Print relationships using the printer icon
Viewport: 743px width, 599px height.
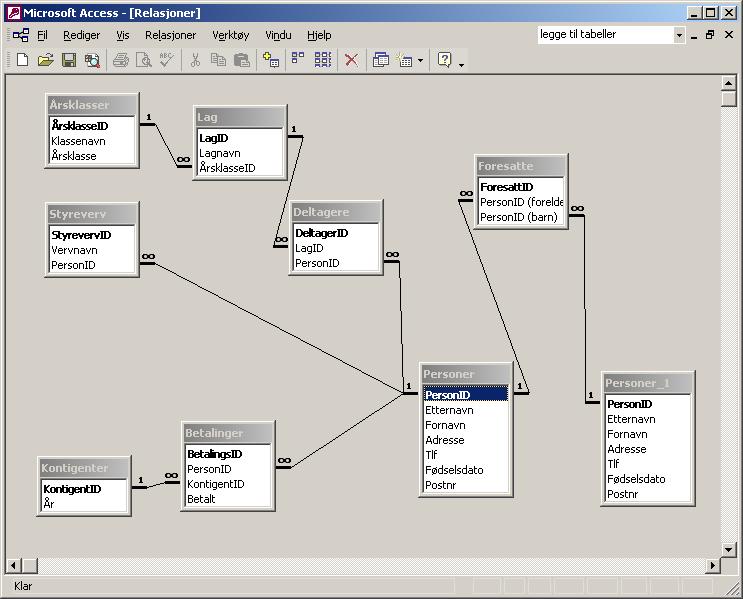[x=121, y=60]
